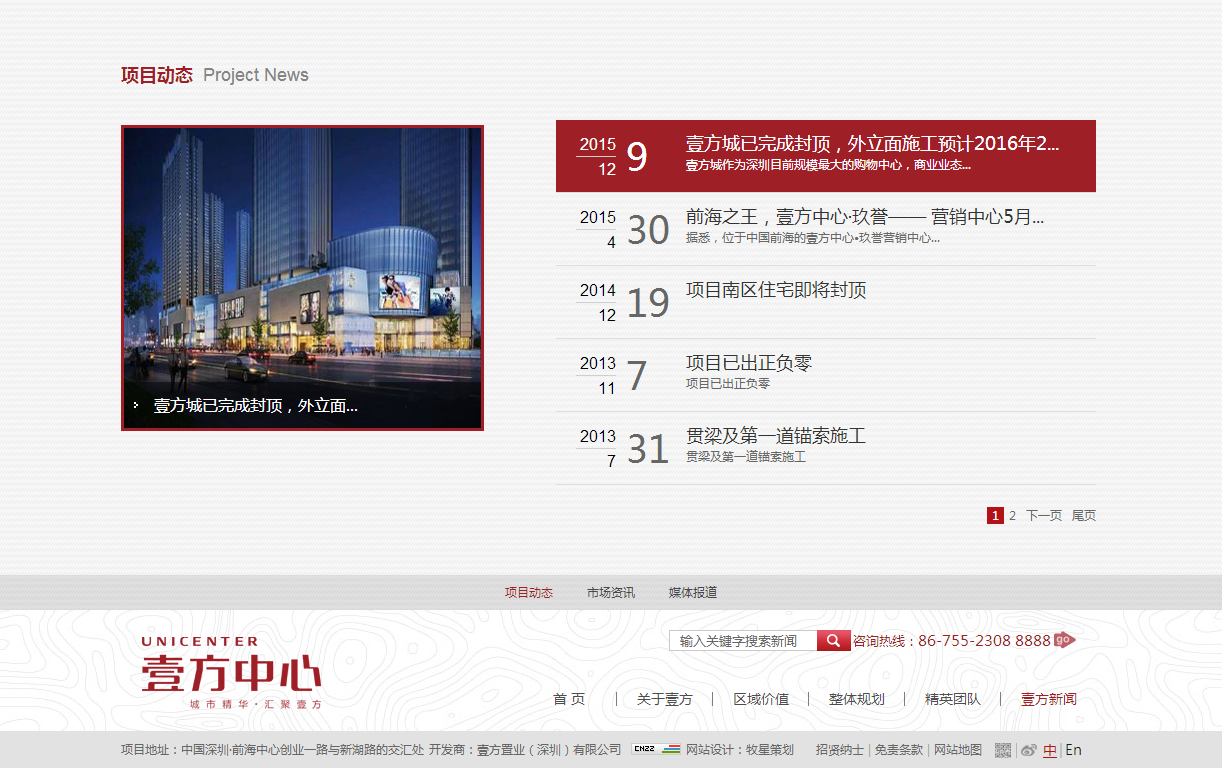
Task: Click gray subtext 项目已出正负零
Action: (728, 384)
